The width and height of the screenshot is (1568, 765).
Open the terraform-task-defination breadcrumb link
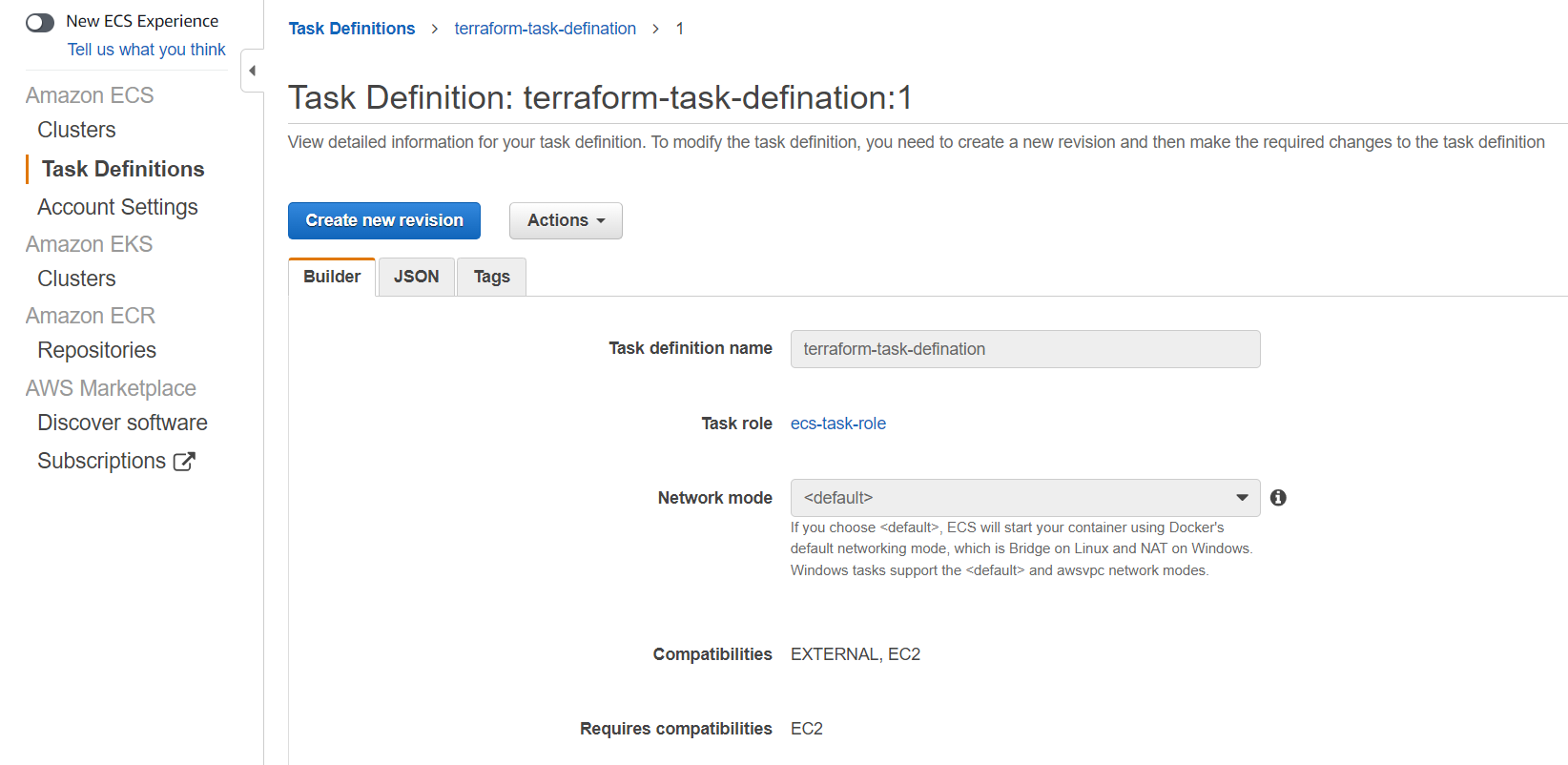tap(545, 29)
